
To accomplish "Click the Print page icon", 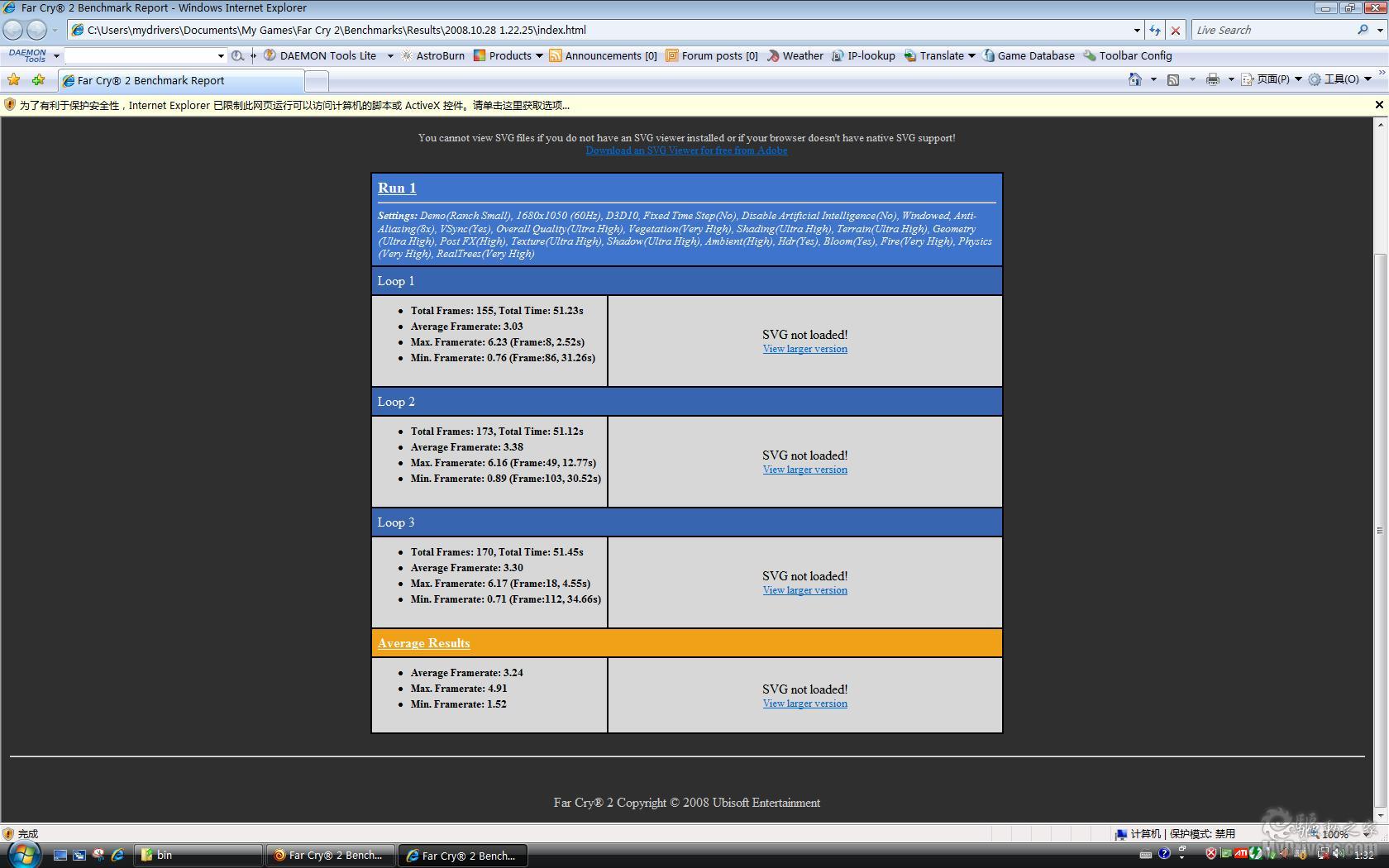I will 1212,79.
